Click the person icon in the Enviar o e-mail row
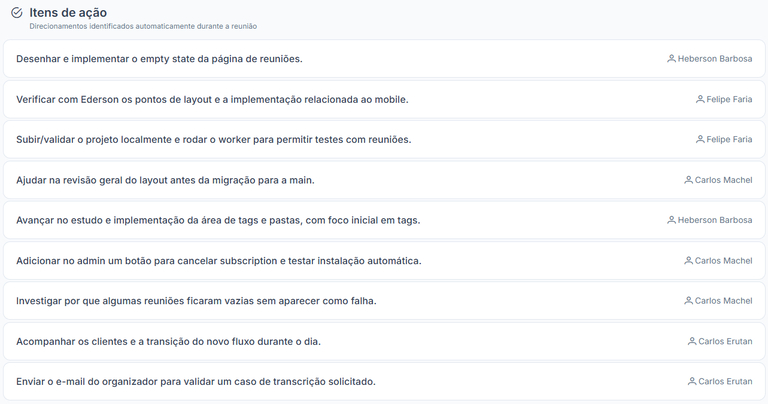This screenshot has height=404, width=768. point(692,381)
